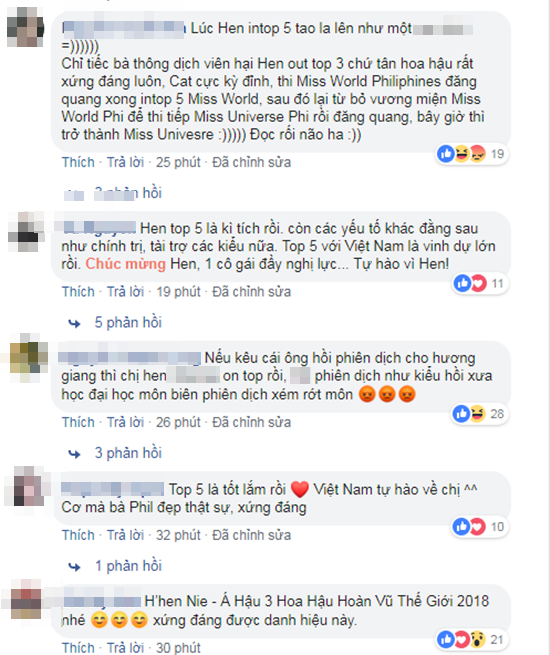The image size is (550, 655).
Task: Click the heart reaction icon on the 11-reaction comment
Action: tap(479, 284)
